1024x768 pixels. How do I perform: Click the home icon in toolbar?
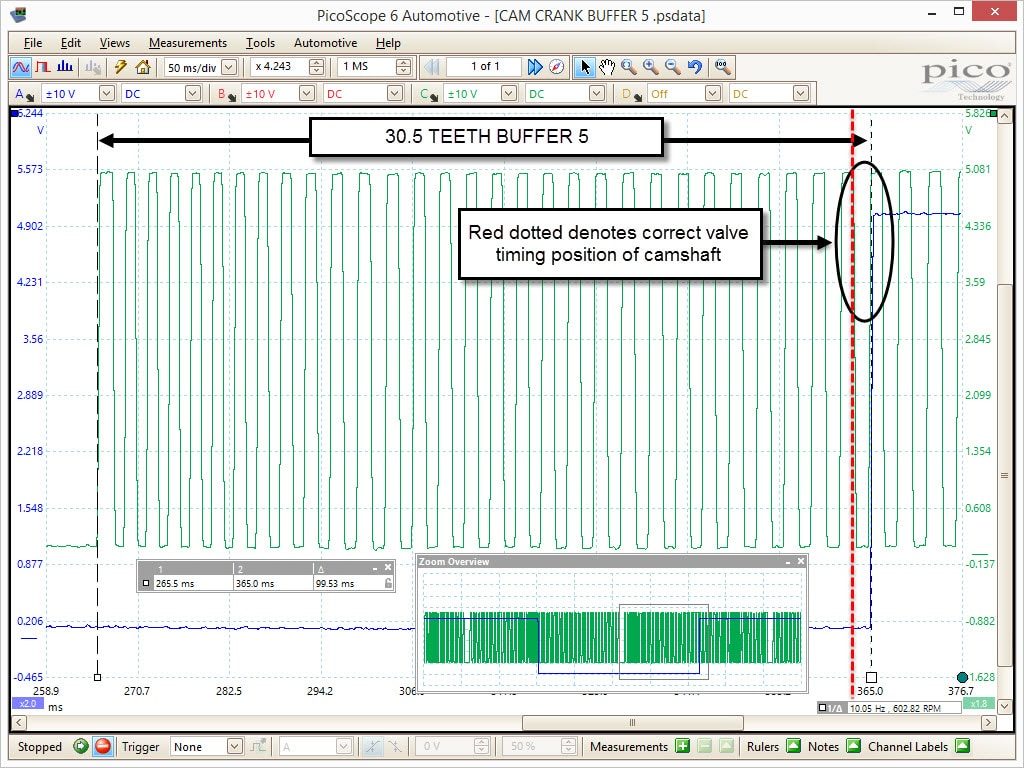click(143, 67)
